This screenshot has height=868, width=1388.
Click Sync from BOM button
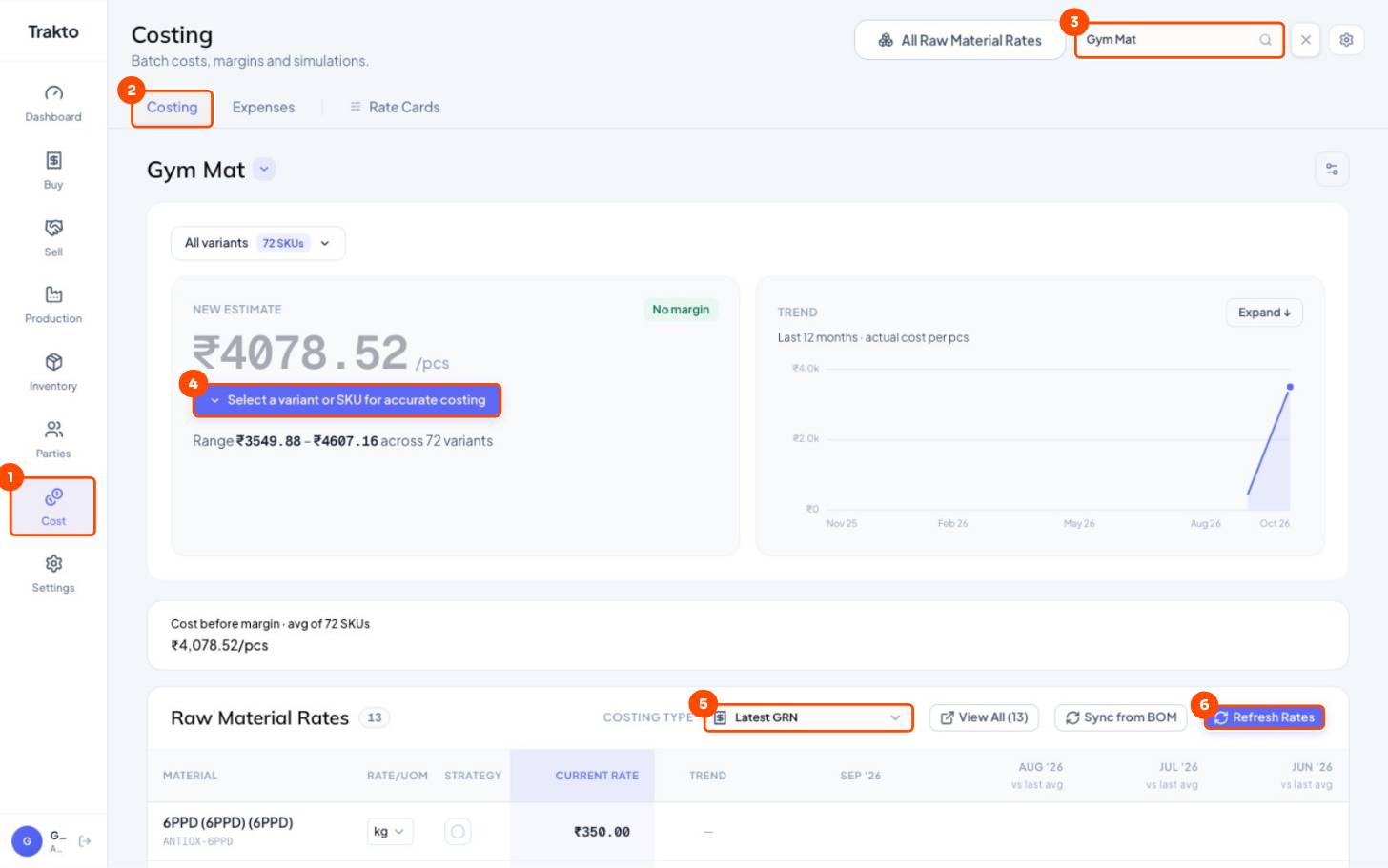(1121, 717)
